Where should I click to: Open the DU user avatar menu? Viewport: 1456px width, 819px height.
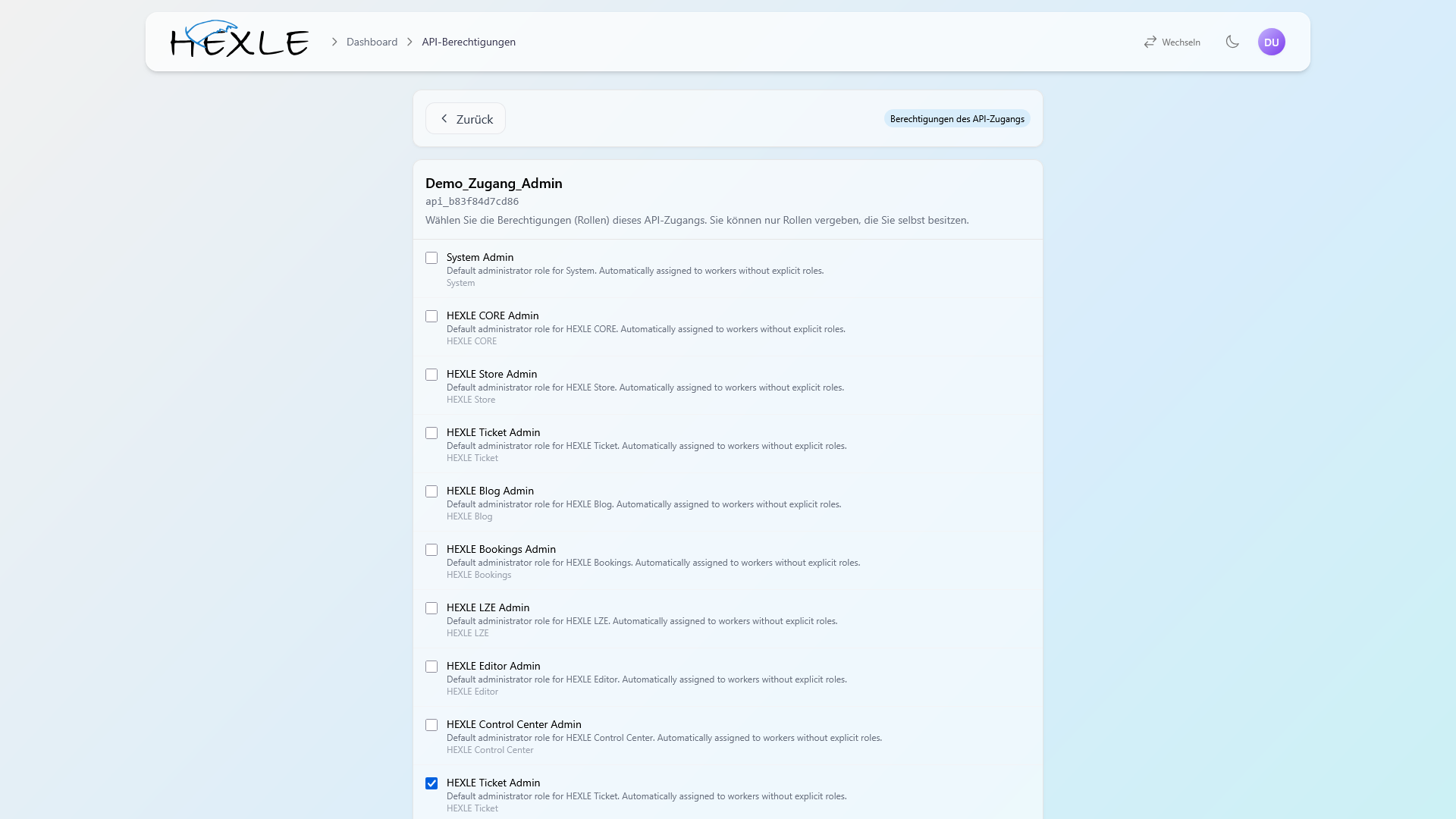click(x=1272, y=42)
